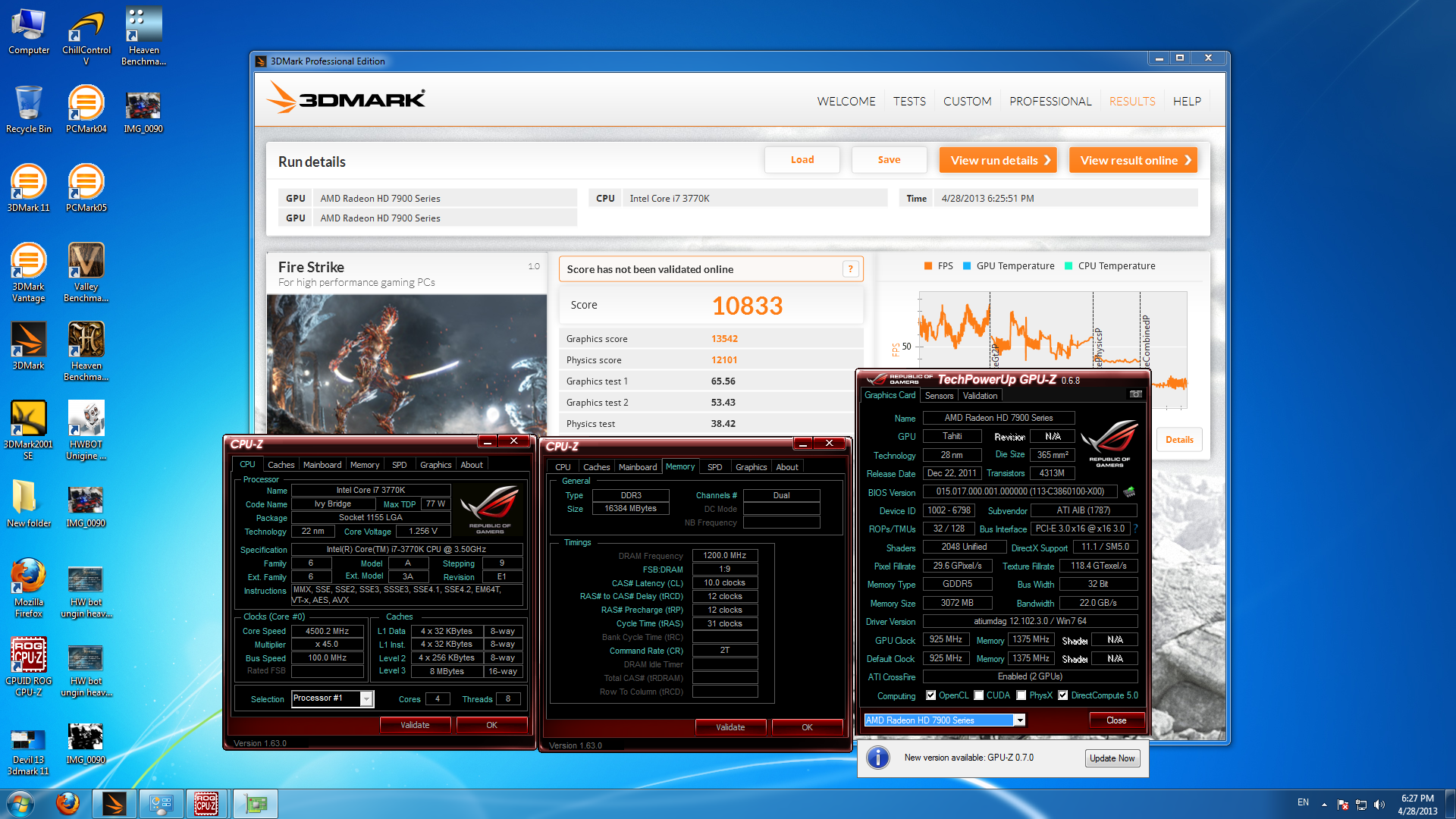Click the orange FPS legend swatch
The width and height of the screenshot is (1456, 819).
[x=928, y=266]
